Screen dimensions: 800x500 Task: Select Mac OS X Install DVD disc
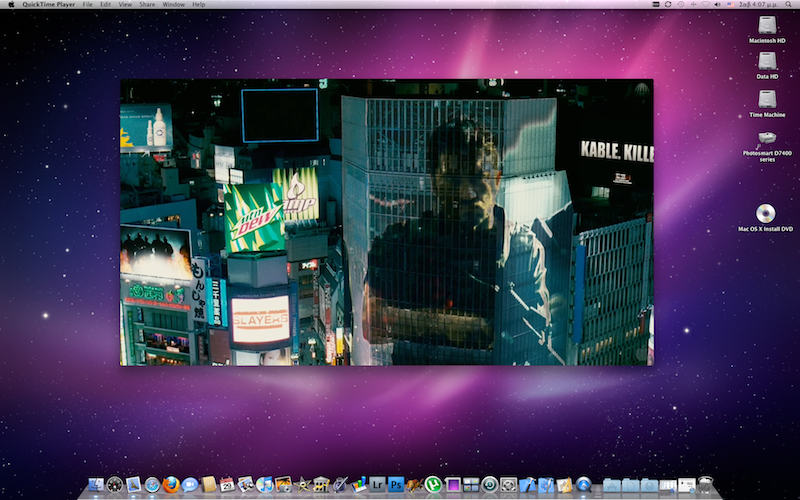click(765, 218)
